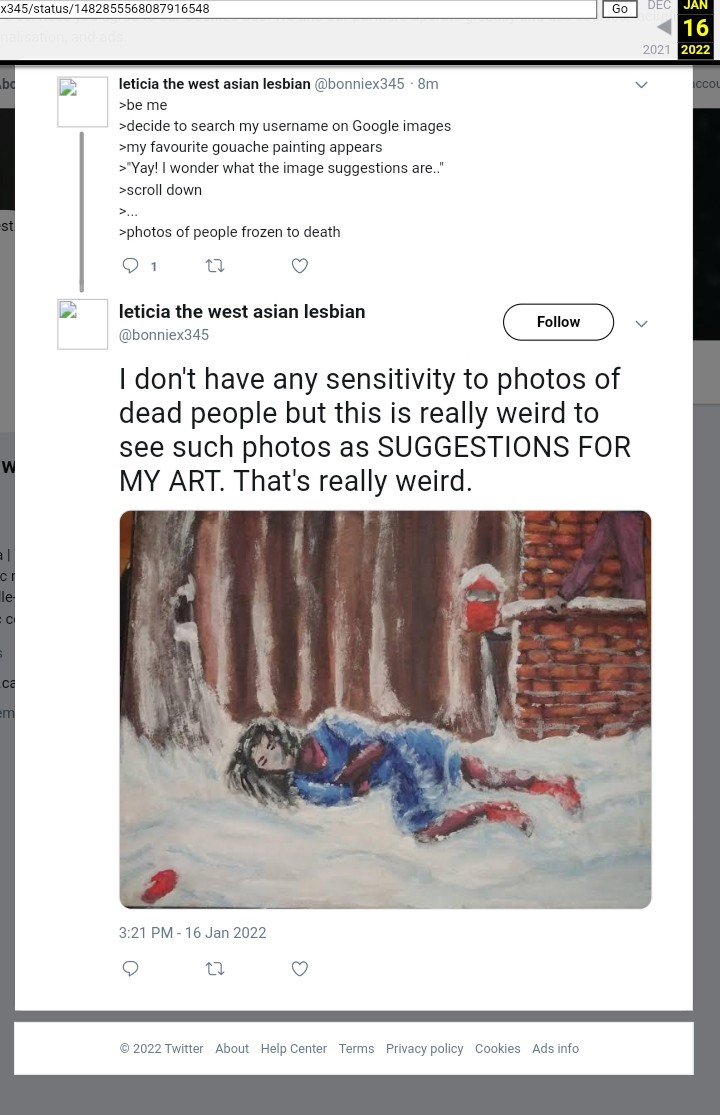Go to previous Wayback capture arrow
Image resolution: width=720 pixels, height=1115 pixels.
663,27
